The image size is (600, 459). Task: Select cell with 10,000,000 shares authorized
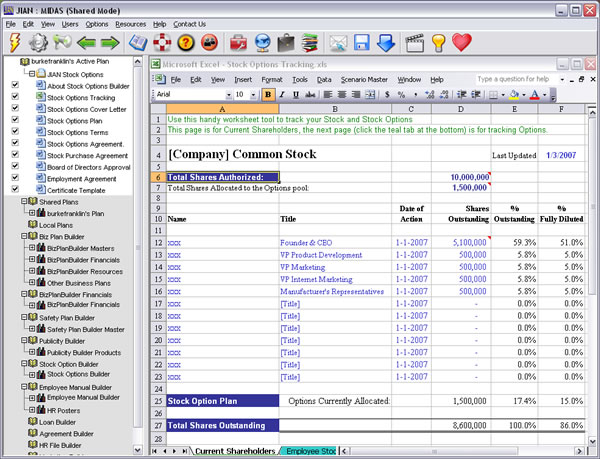click(x=461, y=177)
